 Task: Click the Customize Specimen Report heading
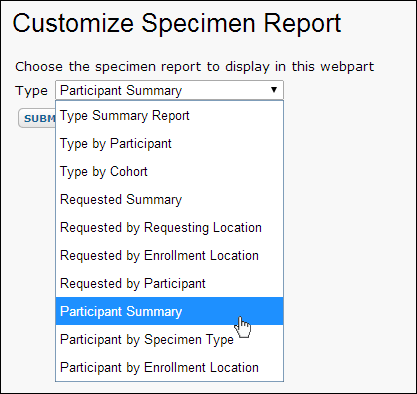(x=177, y=24)
